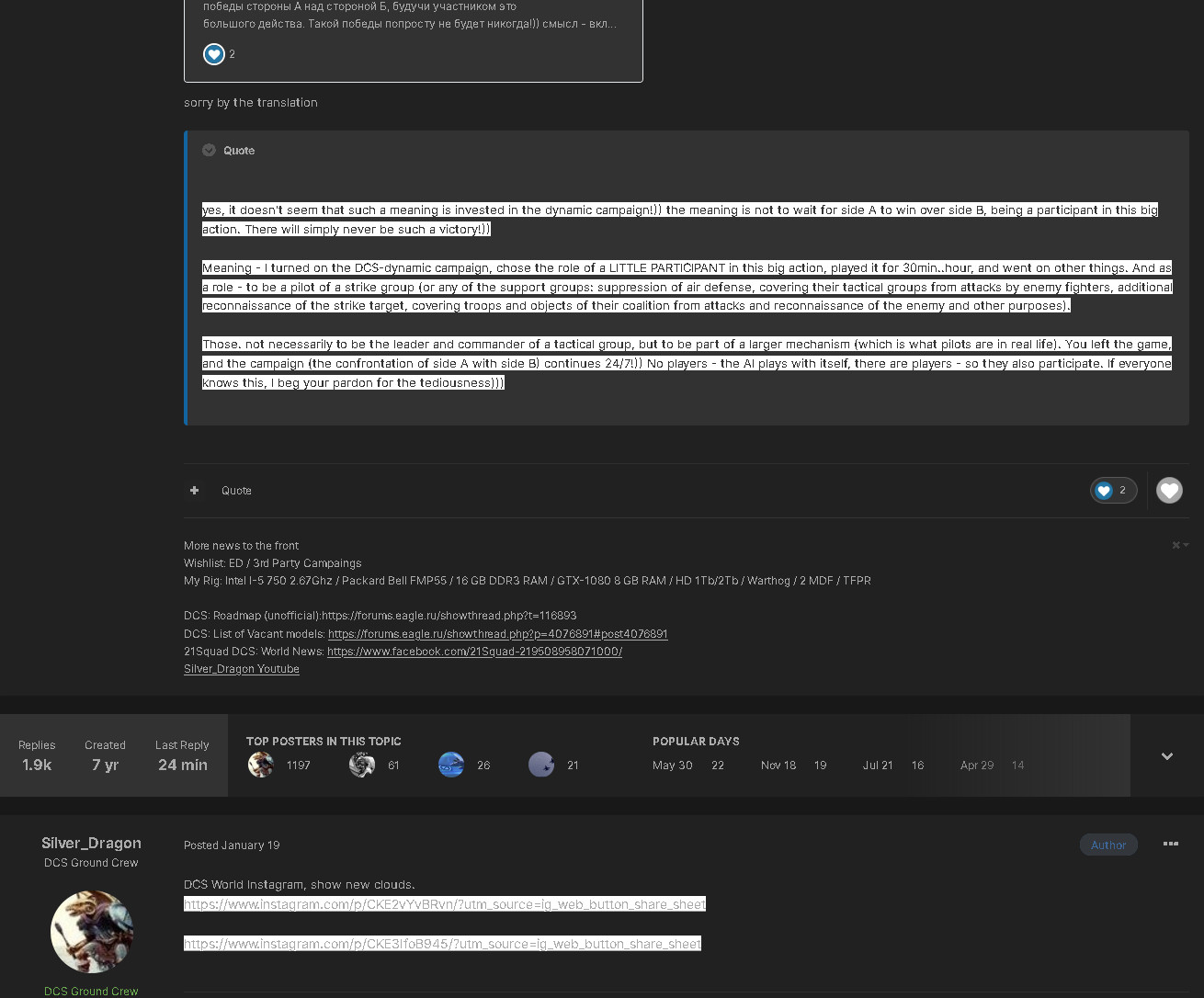The height and width of the screenshot is (998, 1204).
Task: Collapse the Quote block toggle icon
Action: point(209,150)
